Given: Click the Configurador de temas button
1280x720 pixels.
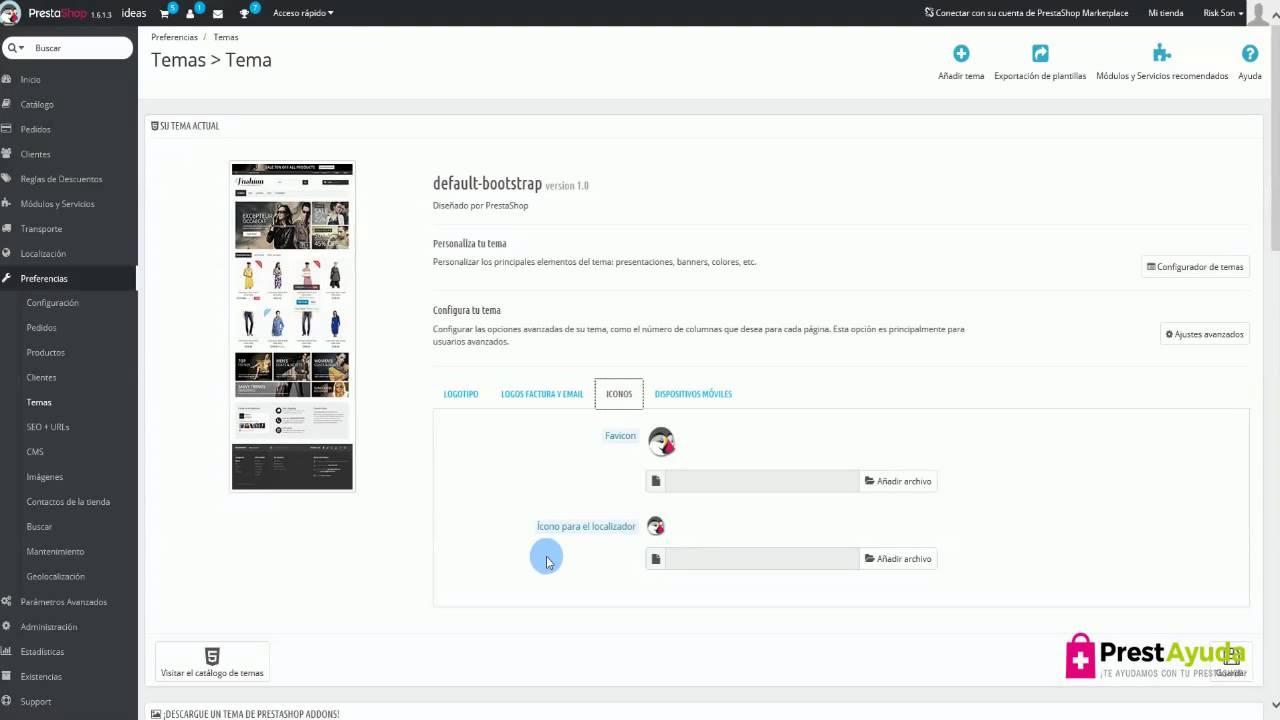Looking at the screenshot, I should (x=1195, y=267).
